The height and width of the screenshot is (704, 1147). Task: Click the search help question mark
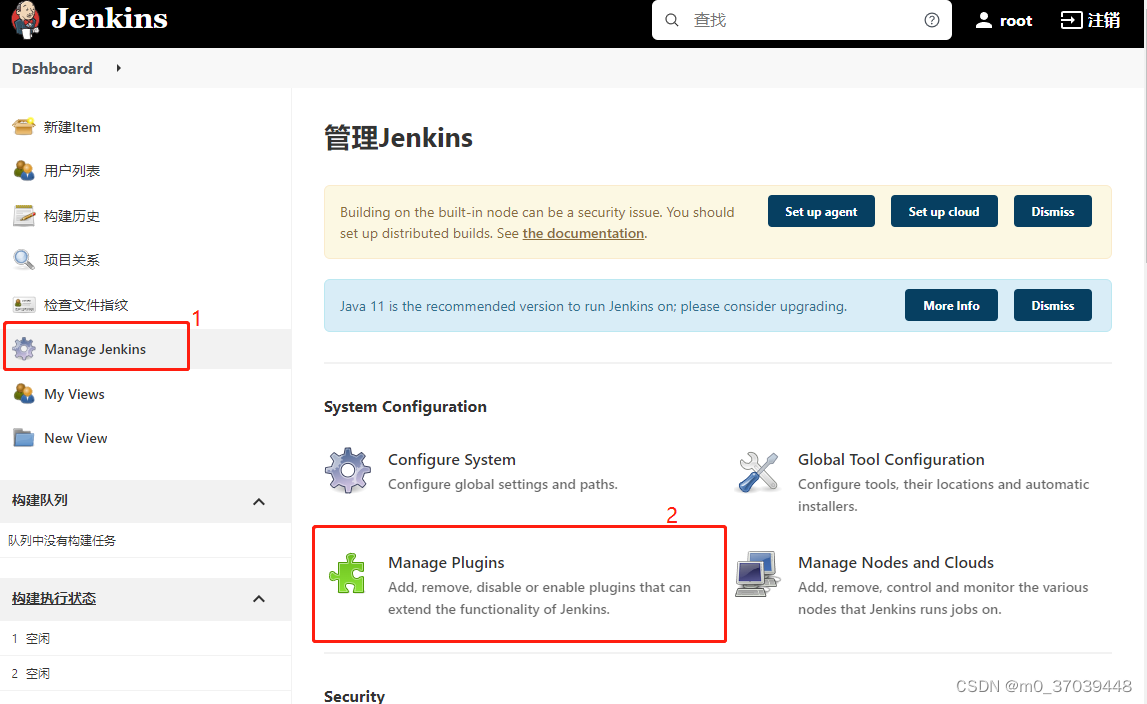(931, 19)
